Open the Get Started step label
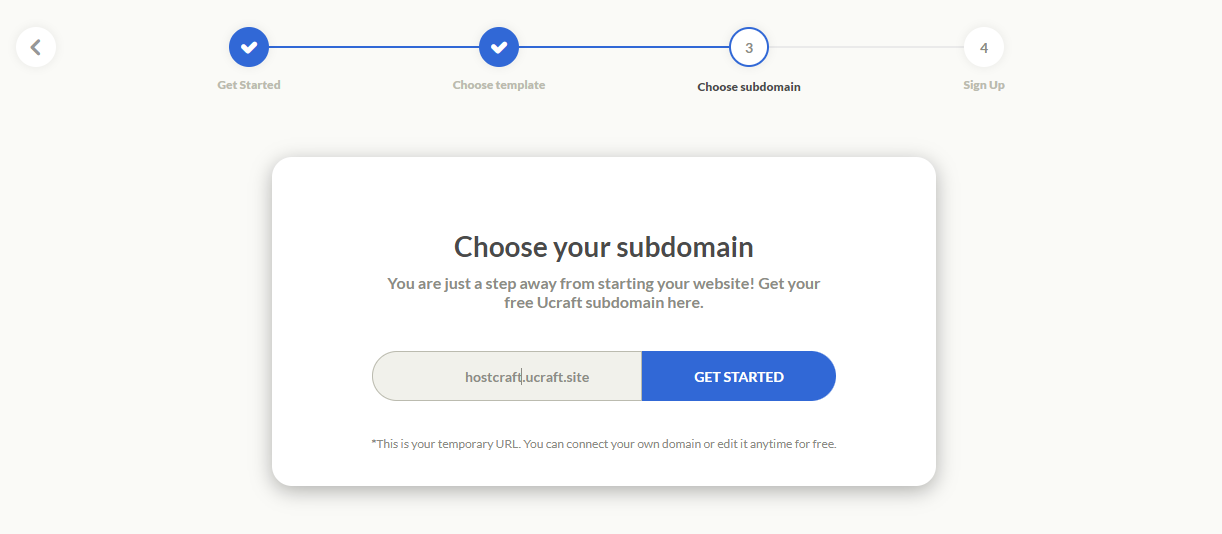The width and height of the screenshot is (1222, 534). coord(249,85)
